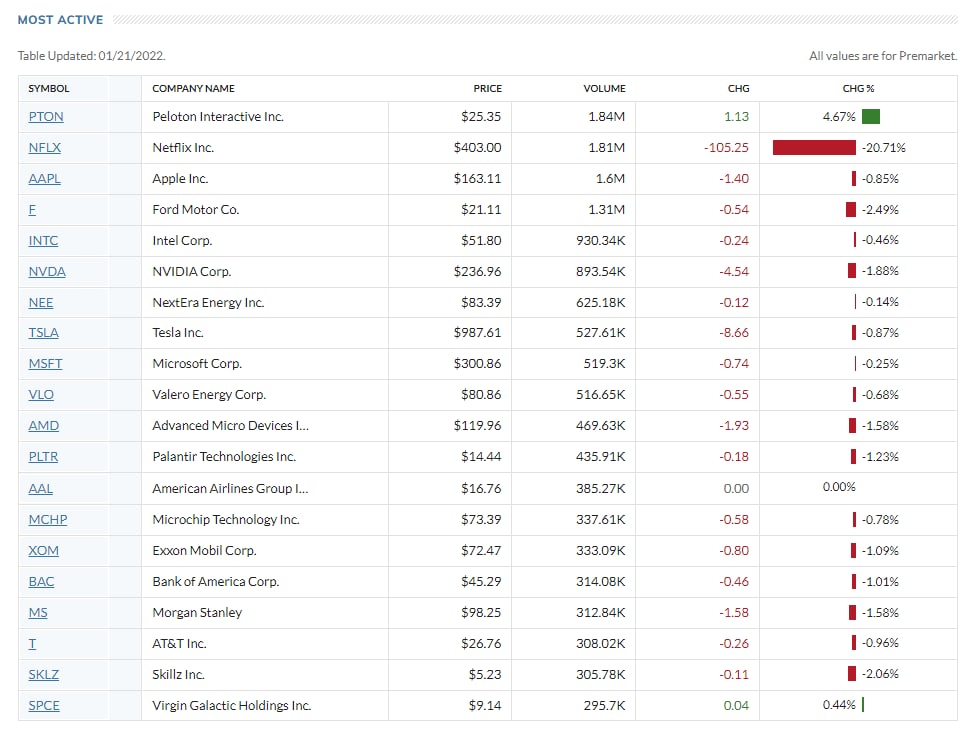Image resolution: width=973 pixels, height=735 pixels.
Task: Select Bank of America Corp. company name
Action: point(216,582)
